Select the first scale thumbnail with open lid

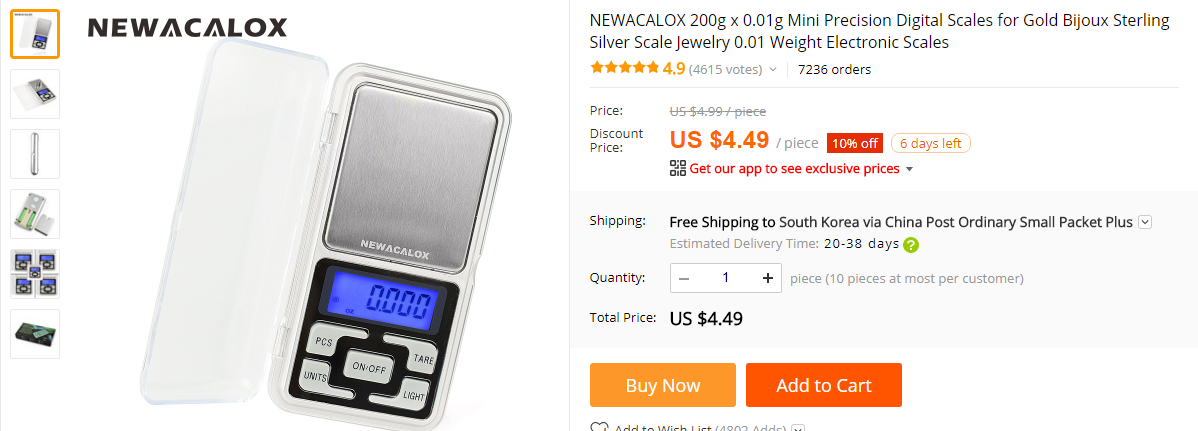(x=34, y=34)
